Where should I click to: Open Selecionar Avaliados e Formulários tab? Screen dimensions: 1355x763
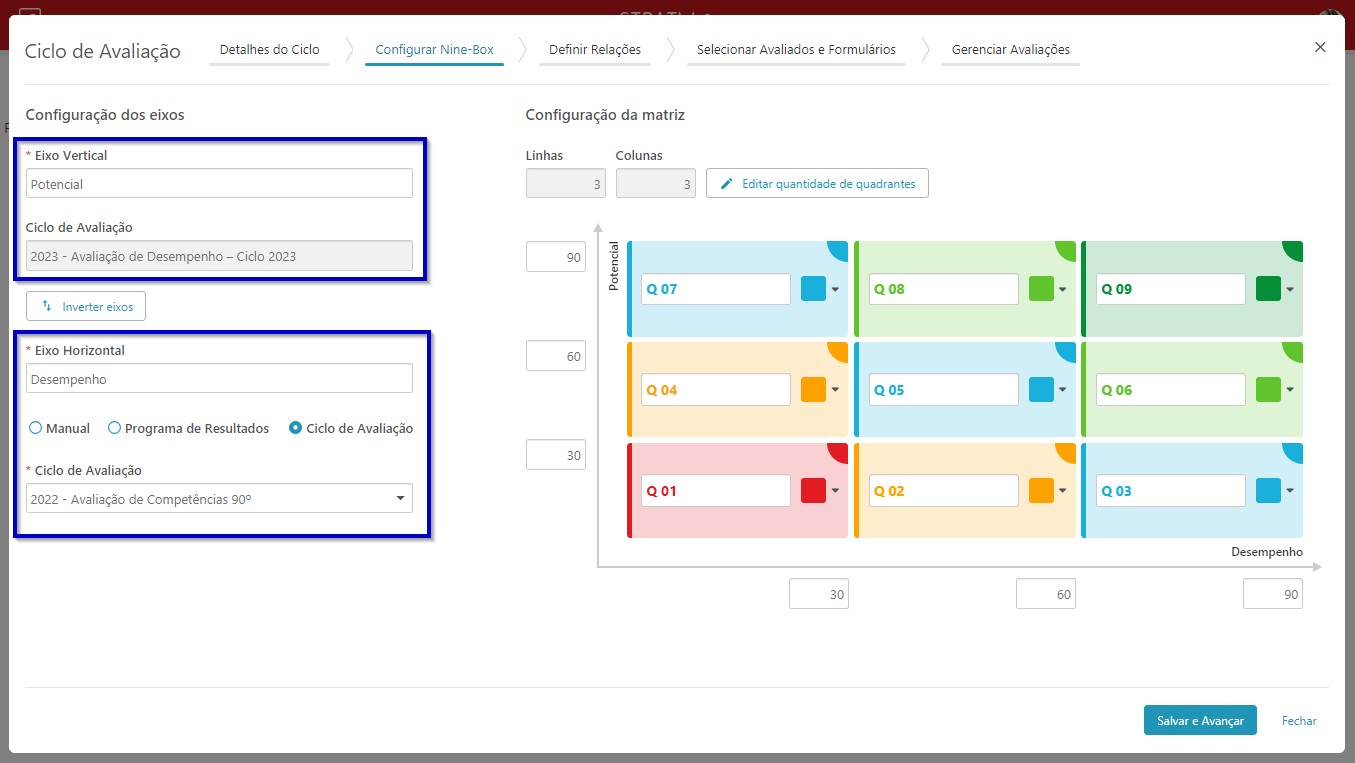point(796,50)
